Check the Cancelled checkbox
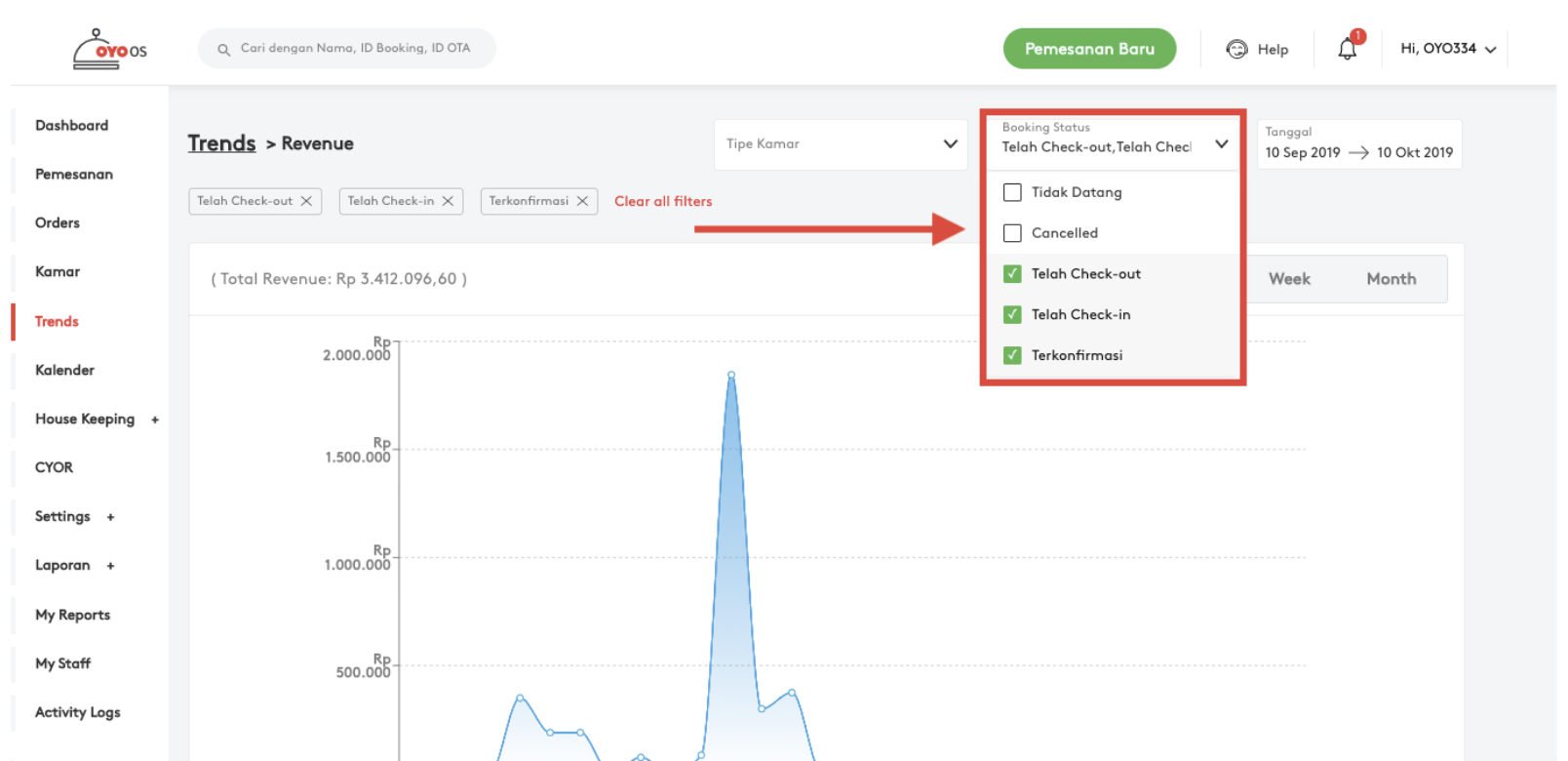This screenshot has width=1568, height=761. [1012, 233]
